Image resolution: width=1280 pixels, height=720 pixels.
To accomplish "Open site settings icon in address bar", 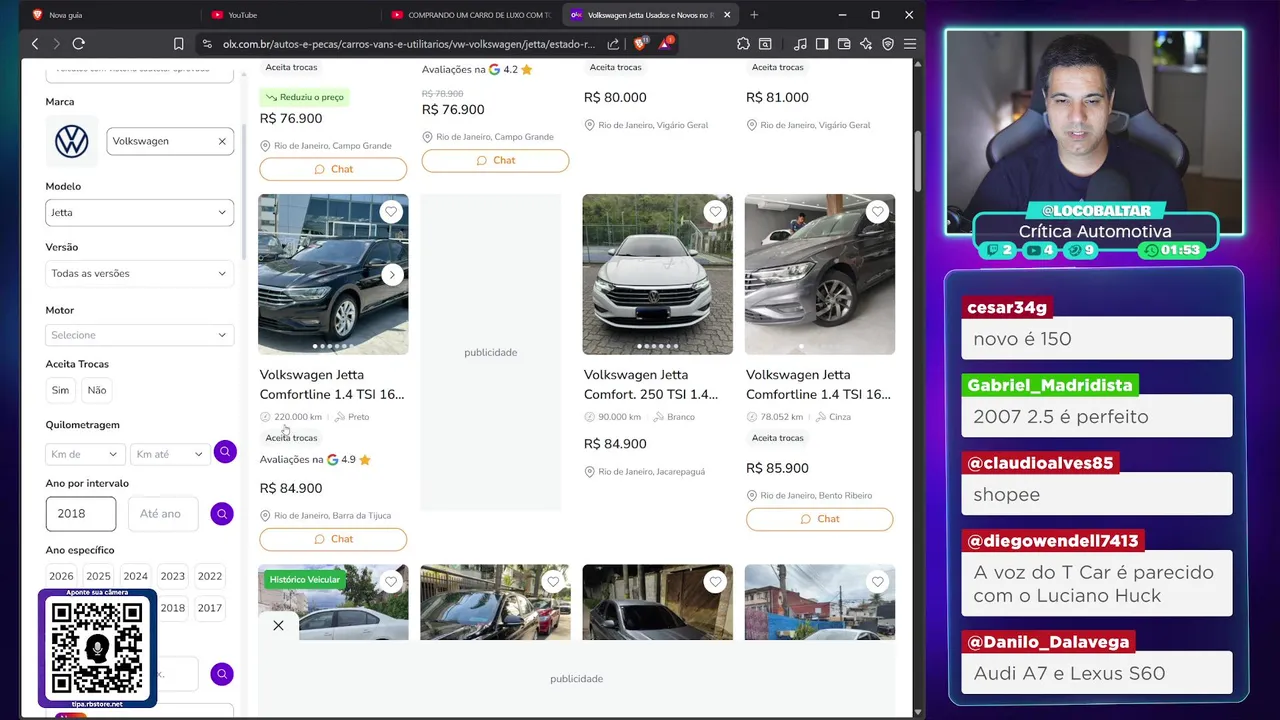I will (207, 44).
